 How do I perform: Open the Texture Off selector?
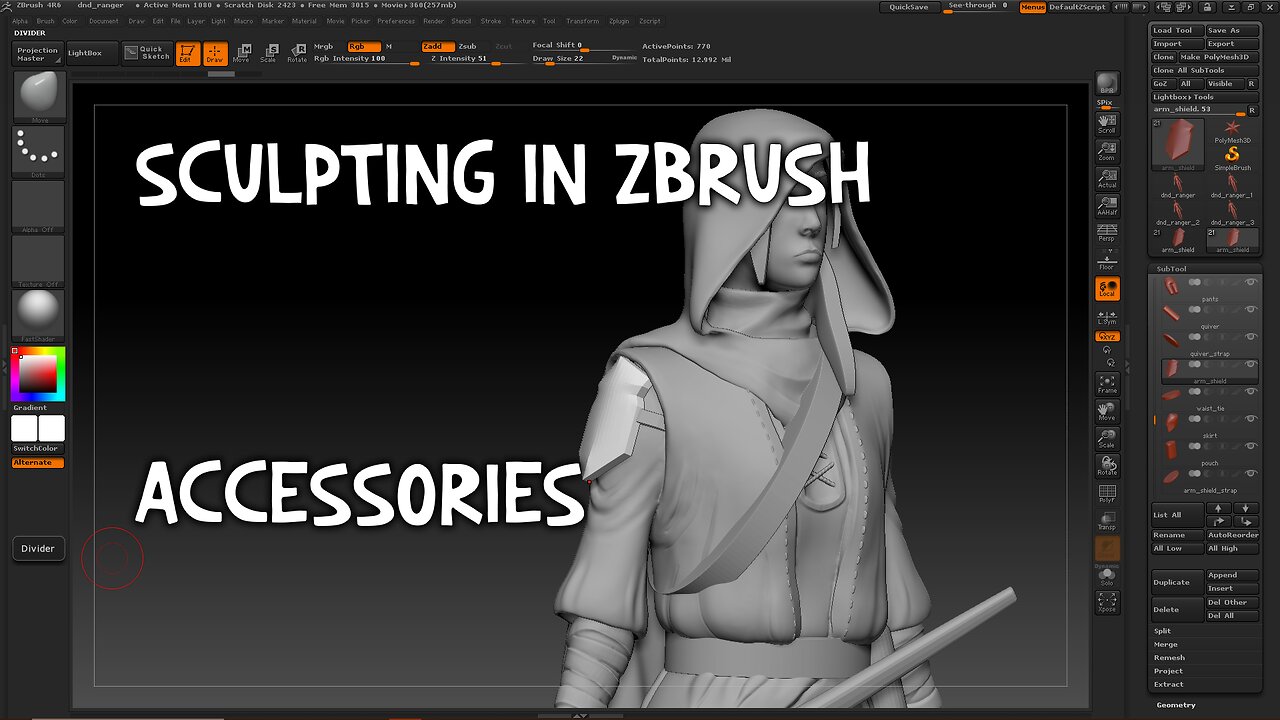[39, 261]
